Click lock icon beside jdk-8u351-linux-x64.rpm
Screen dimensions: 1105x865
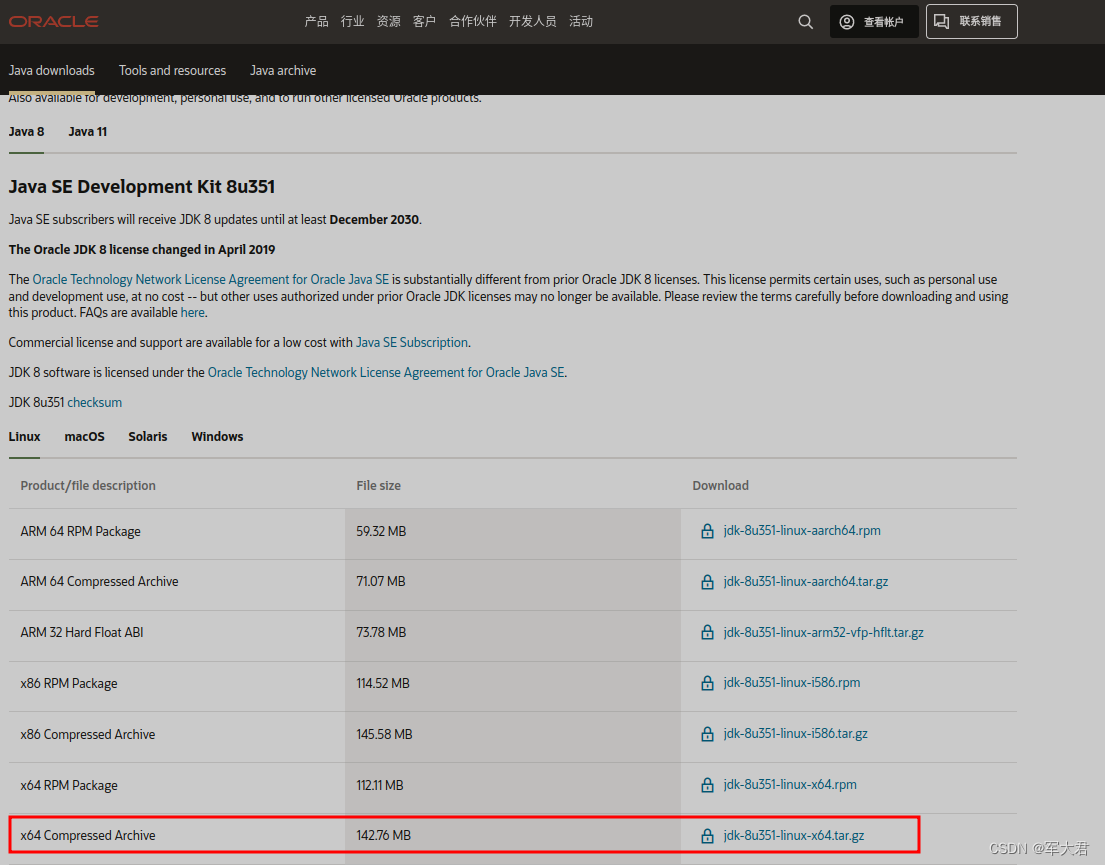tap(708, 785)
